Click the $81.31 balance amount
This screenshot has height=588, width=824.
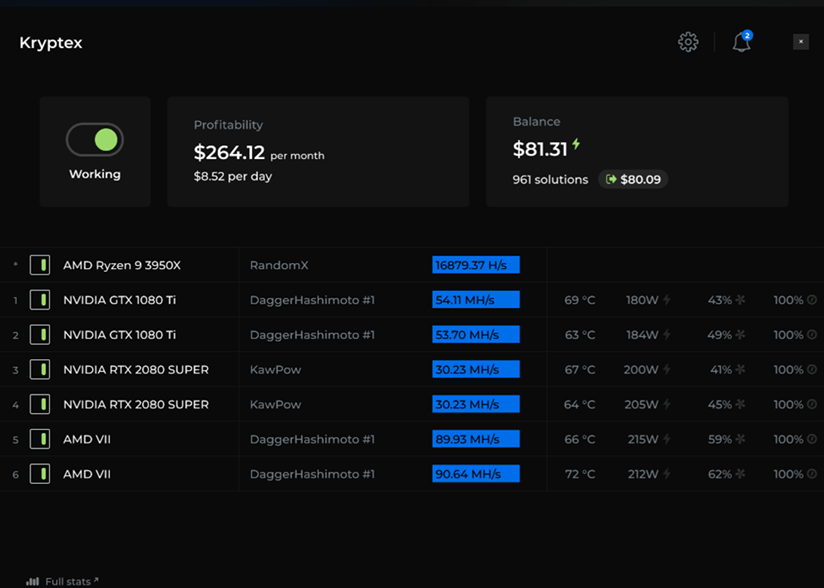tap(540, 149)
